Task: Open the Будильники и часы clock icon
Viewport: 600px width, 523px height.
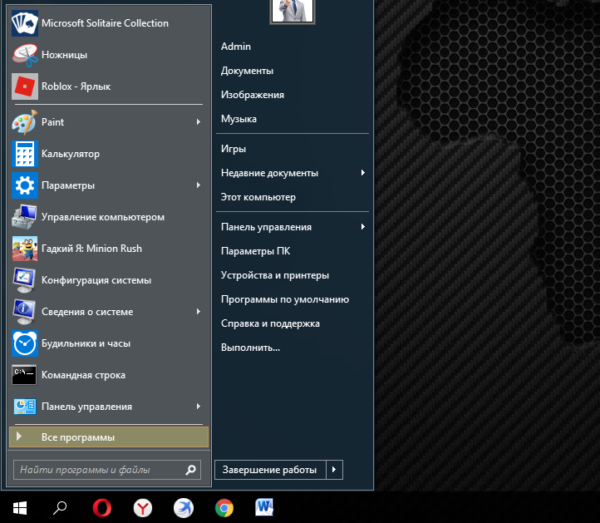Action: (25, 344)
